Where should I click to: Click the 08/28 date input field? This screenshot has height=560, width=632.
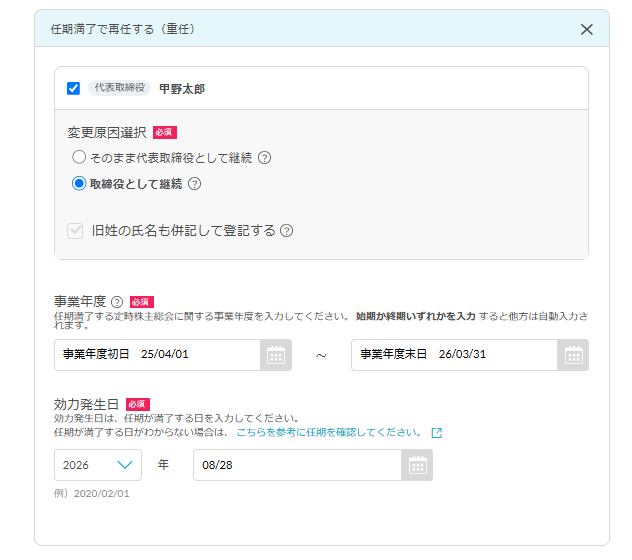pyautogui.click(x=297, y=465)
